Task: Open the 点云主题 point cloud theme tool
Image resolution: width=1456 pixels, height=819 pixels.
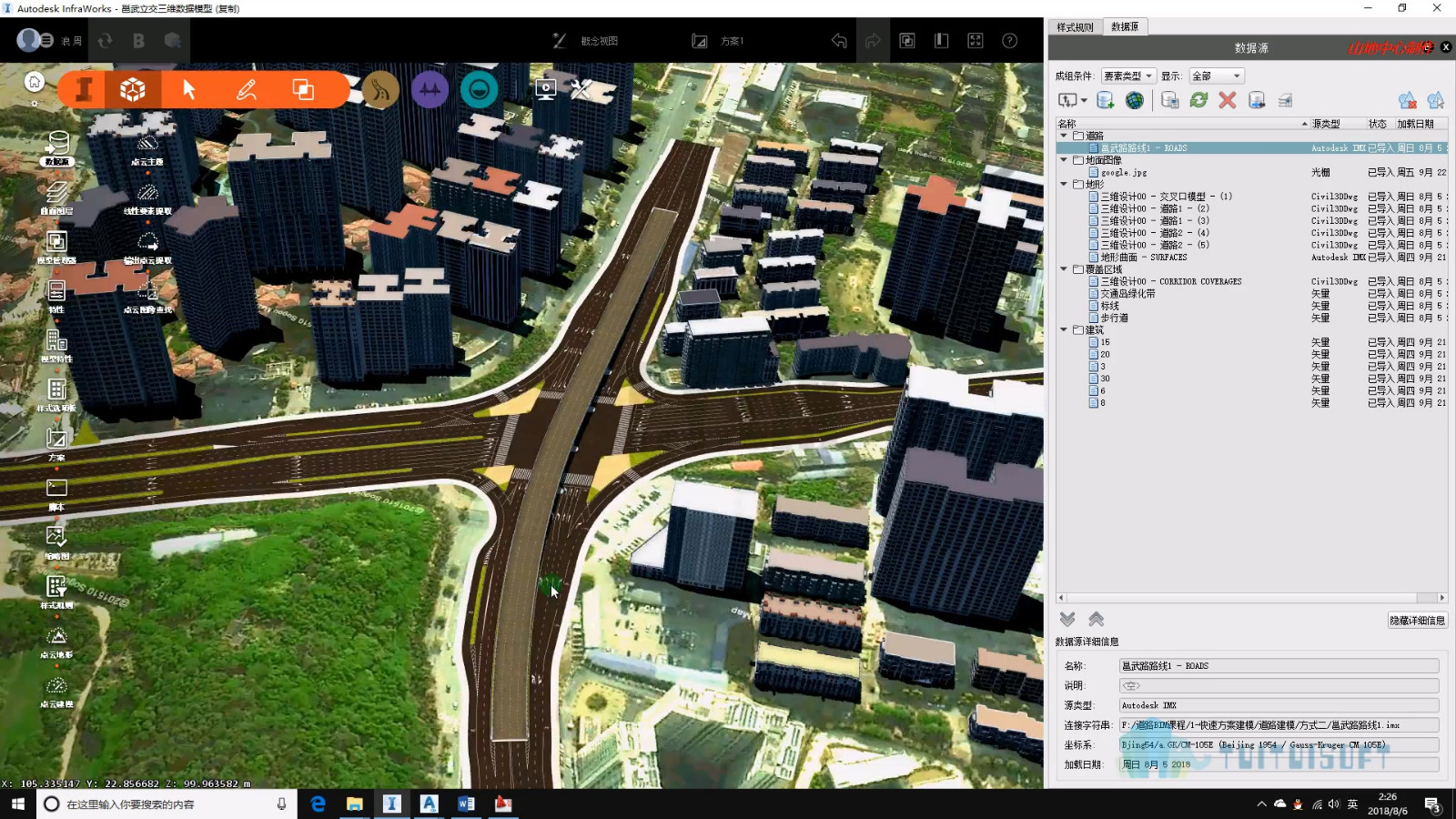Action: click(147, 148)
